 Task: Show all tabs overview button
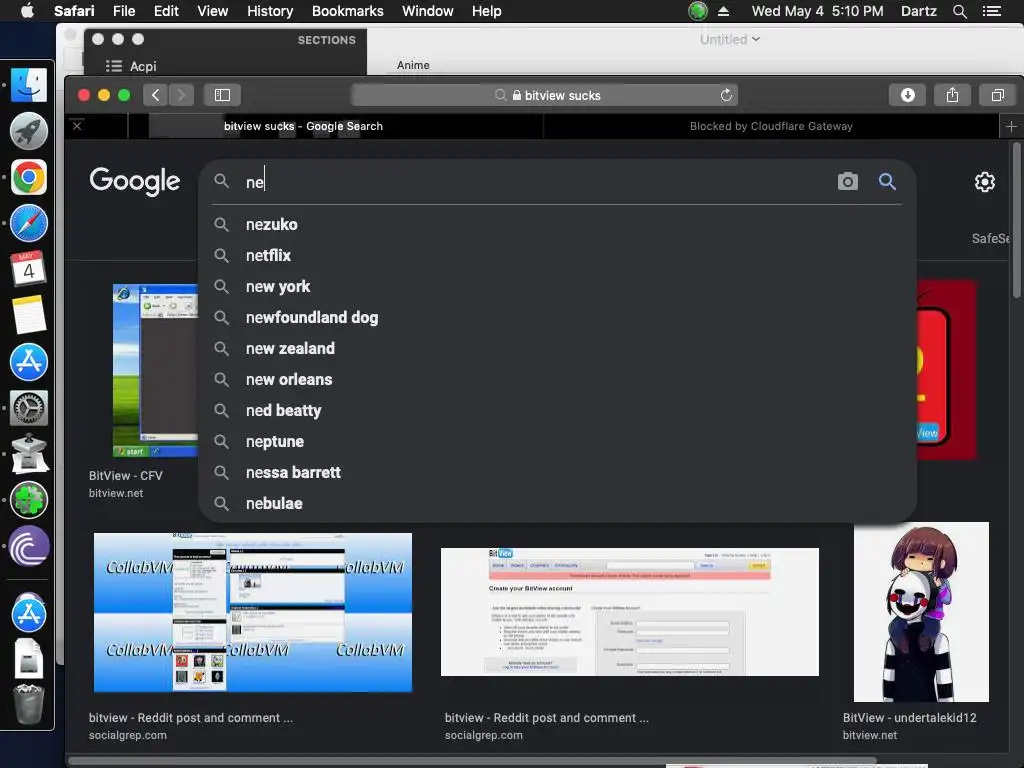click(x=997, y=95)
